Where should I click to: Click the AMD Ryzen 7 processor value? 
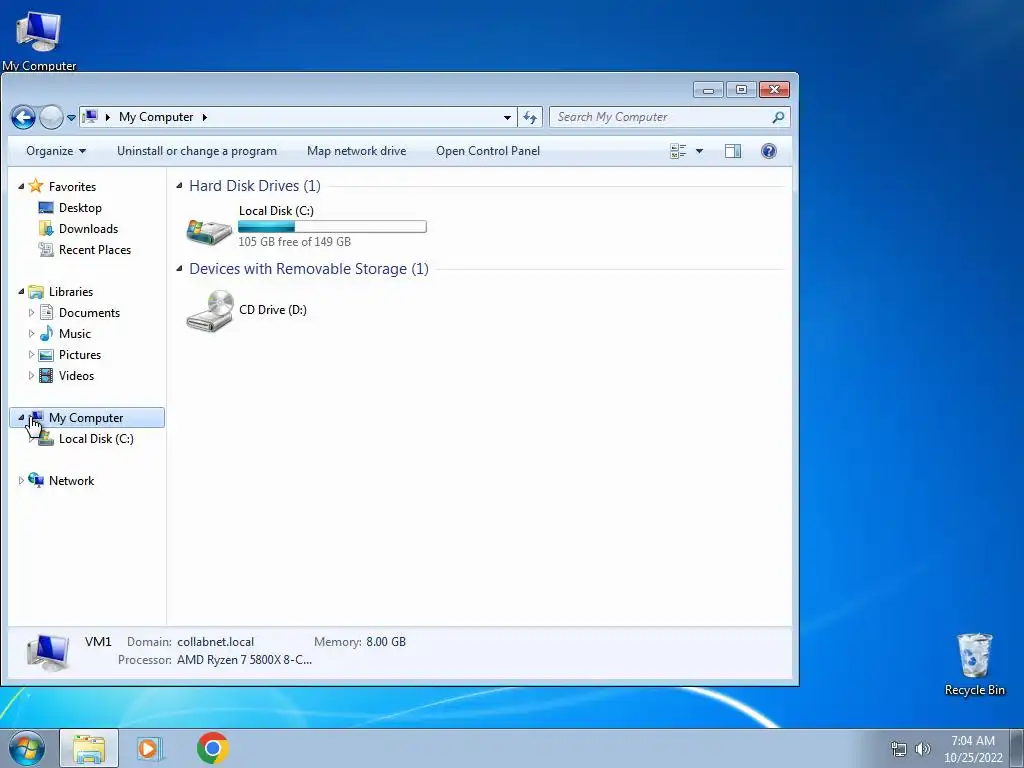point(244,660)
